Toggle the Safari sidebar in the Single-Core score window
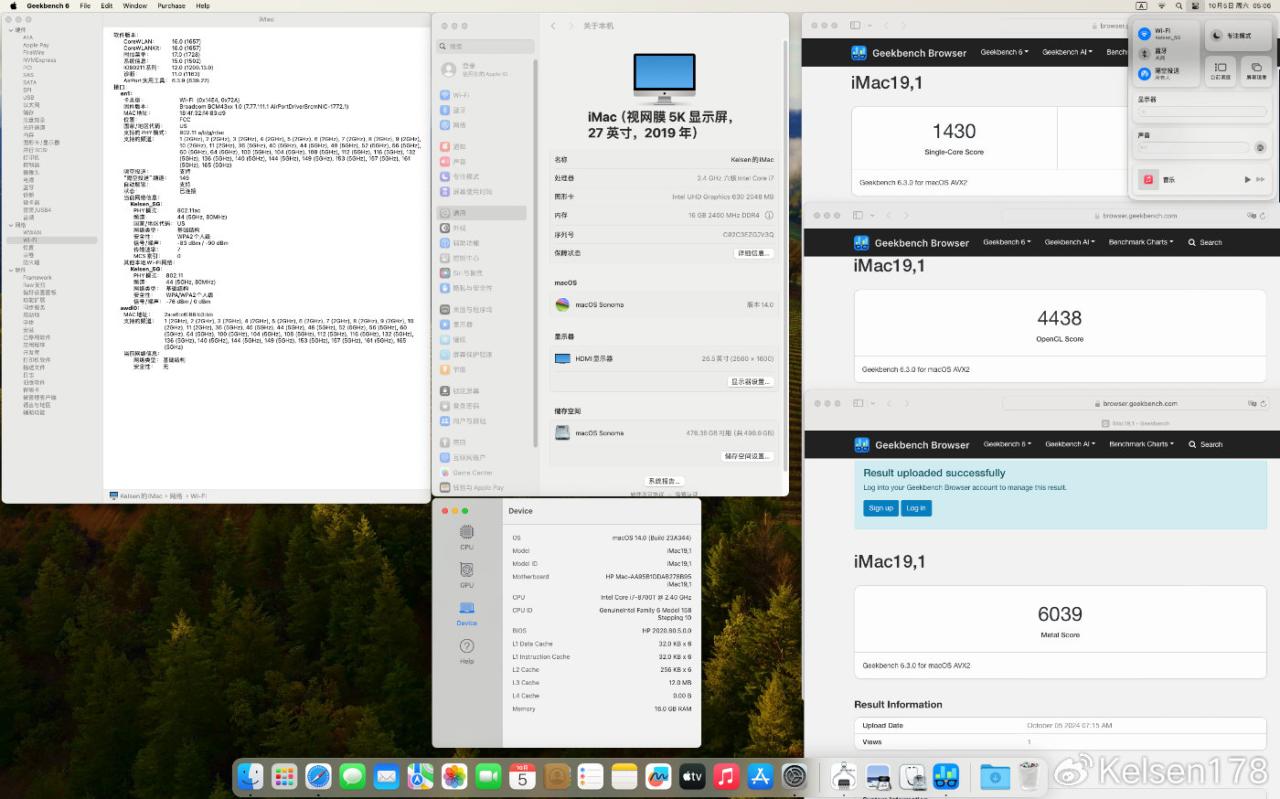Viewport: 1280px width, 799px height. [x=856, y=25]
